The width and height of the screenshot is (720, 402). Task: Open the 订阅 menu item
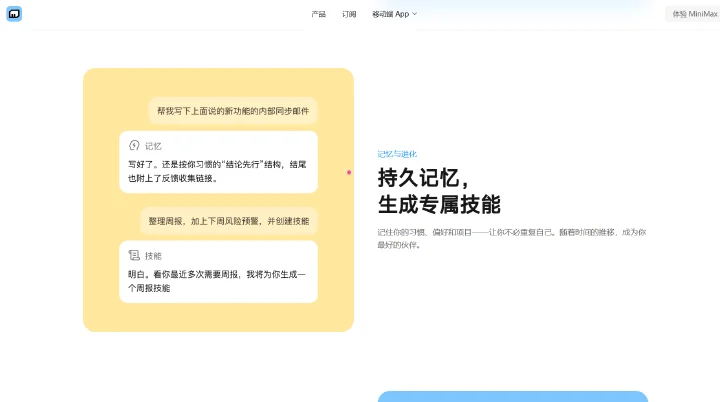[x=349, y=14]
